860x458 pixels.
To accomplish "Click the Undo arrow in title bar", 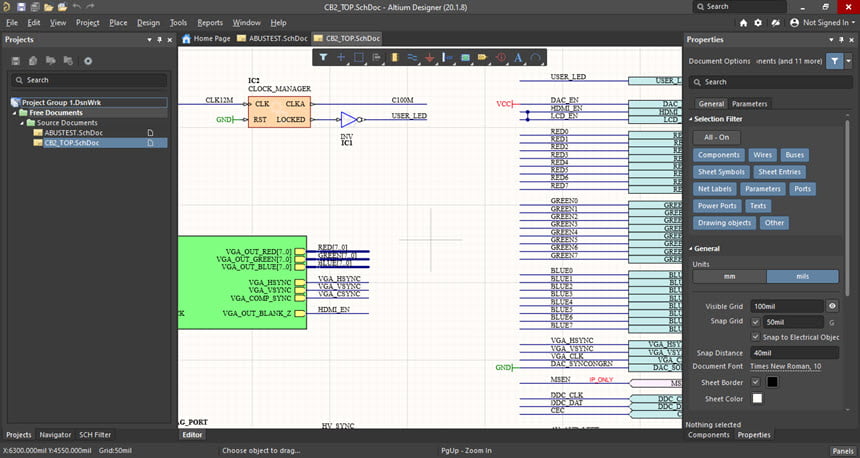I will 76,7.
